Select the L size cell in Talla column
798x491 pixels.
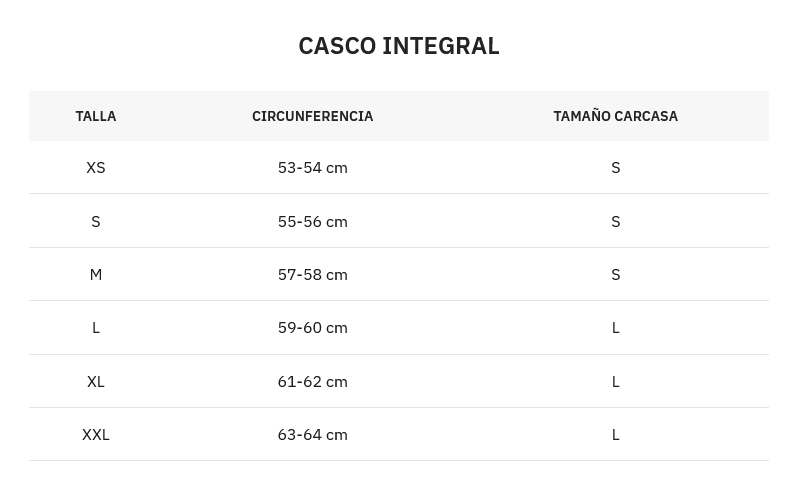pos(96,327)
